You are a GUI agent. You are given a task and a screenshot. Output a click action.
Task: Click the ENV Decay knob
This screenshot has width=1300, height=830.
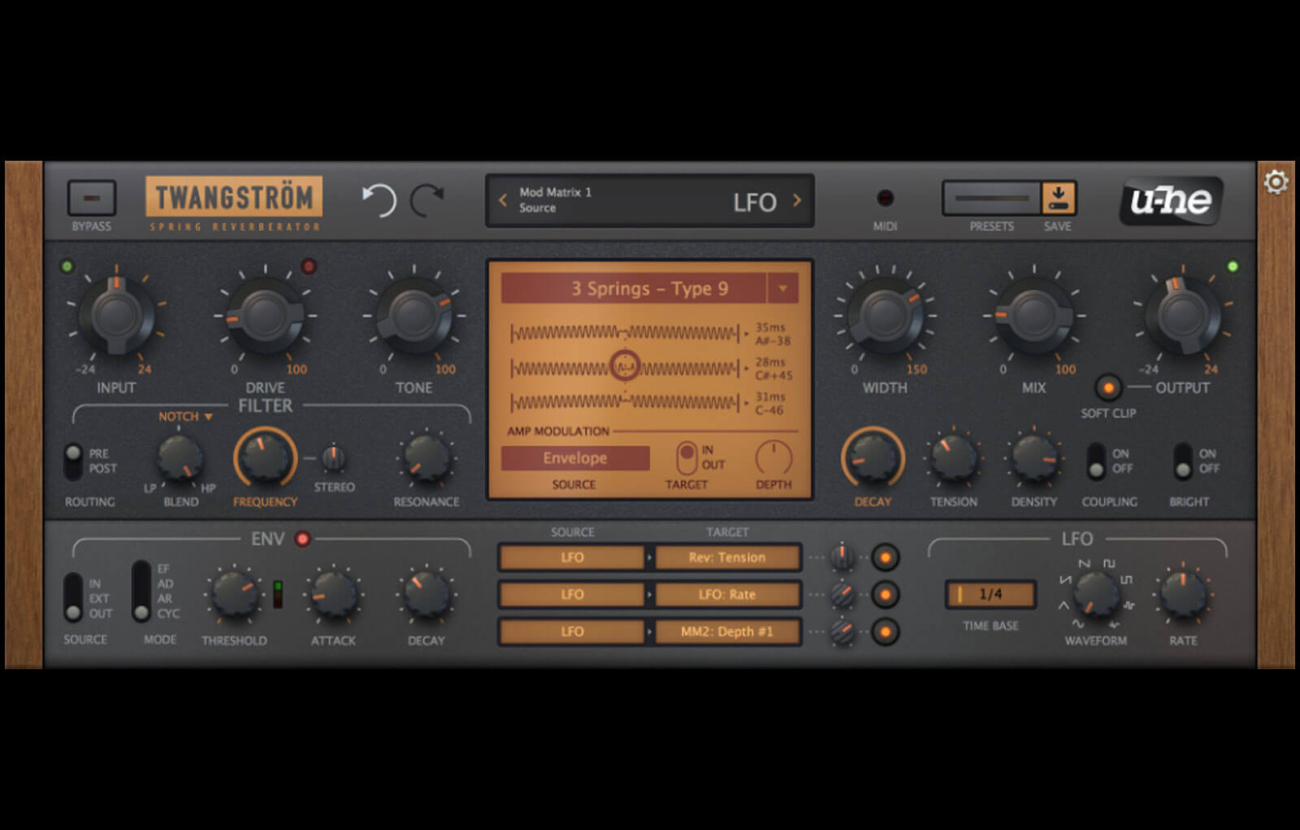click(x=426, y=594)
